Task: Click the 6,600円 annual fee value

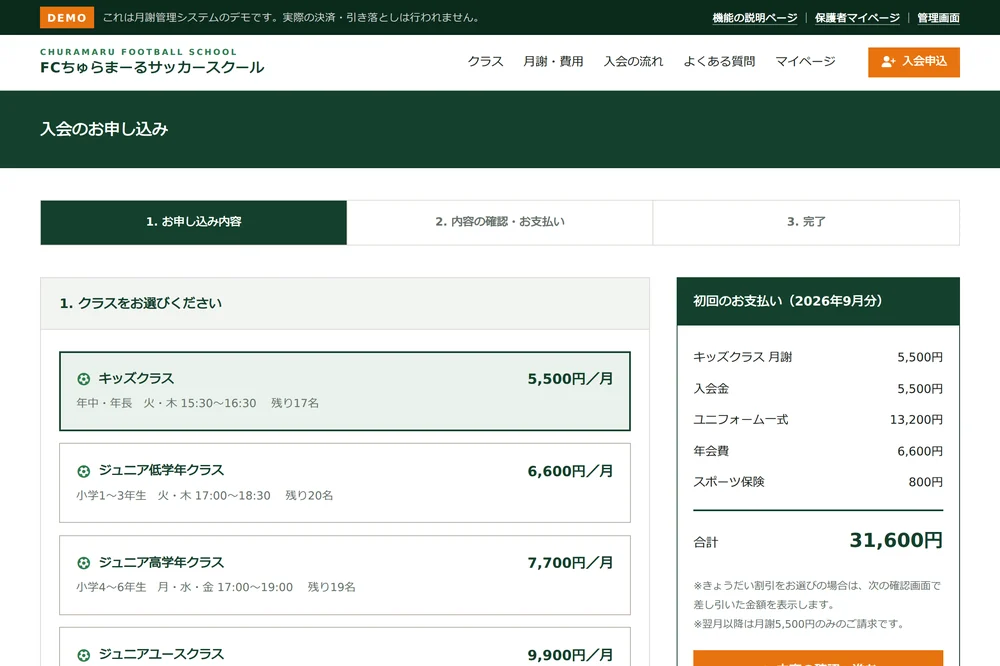Action: [920, 451]
